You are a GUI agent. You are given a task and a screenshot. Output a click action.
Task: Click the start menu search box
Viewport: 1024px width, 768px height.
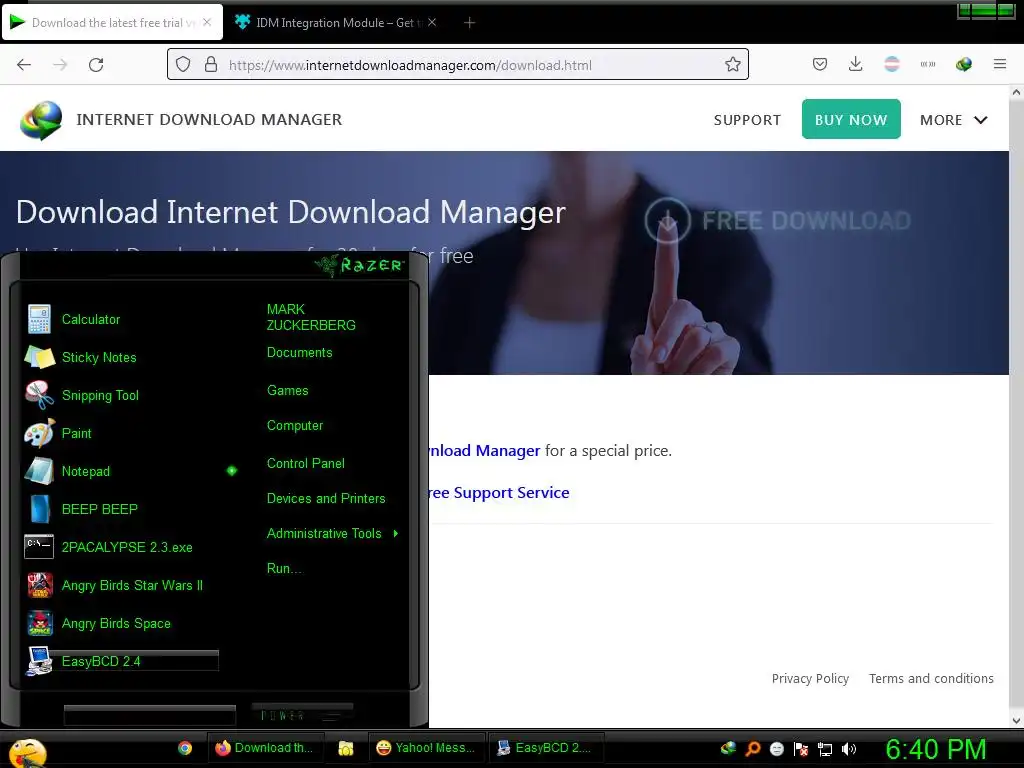tap(150, 715)
